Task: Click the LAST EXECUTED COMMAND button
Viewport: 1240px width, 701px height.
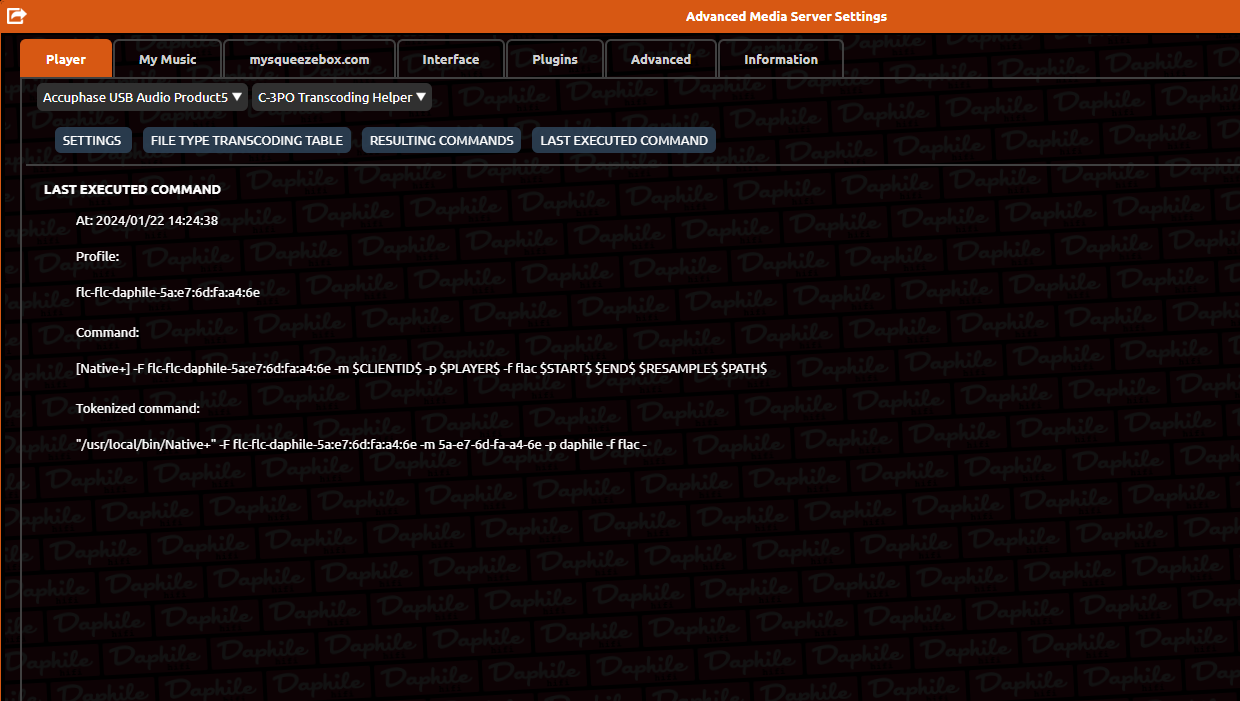Action: tap(624, 140)
